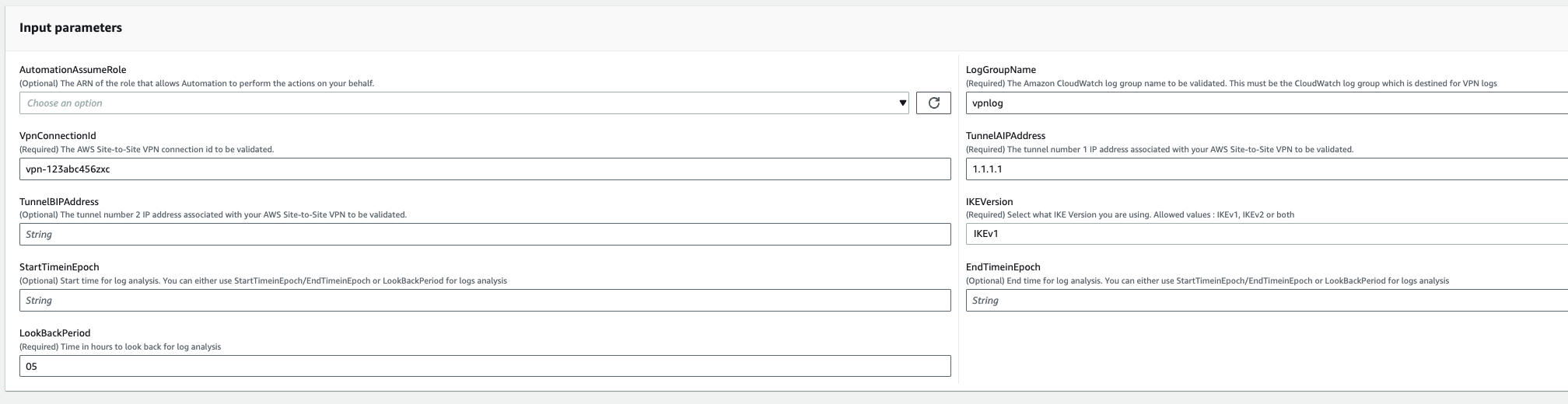
Task: Click the TunnelBIPAddress label text
Action: pos(59,202)
